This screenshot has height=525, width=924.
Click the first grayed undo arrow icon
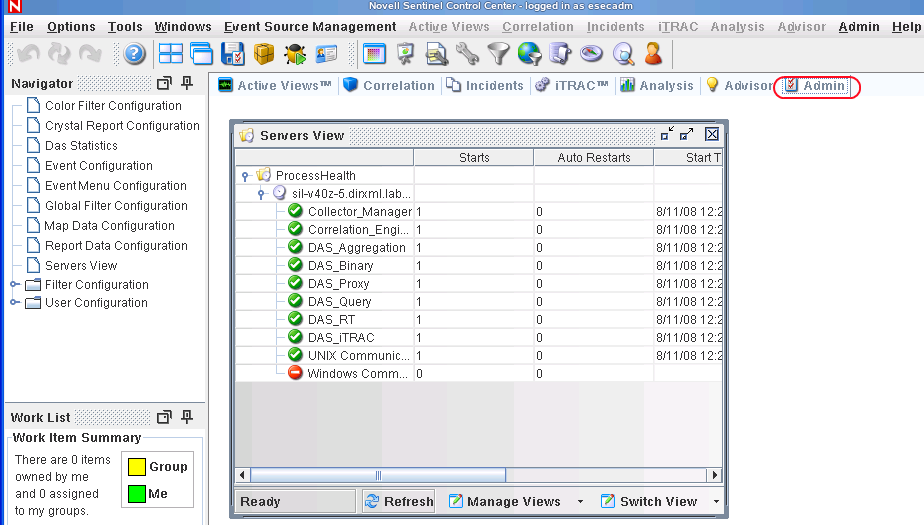pos(28,54)
